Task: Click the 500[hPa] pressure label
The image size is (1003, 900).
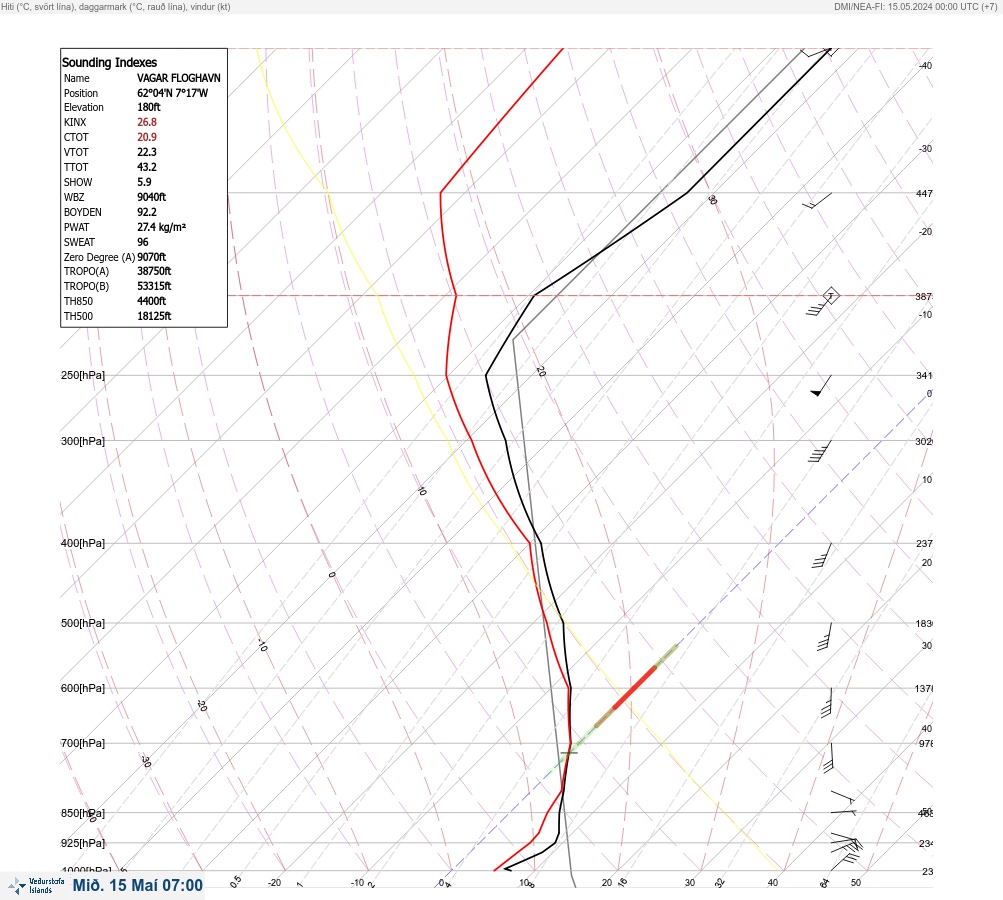Action: tap(83, 624)
